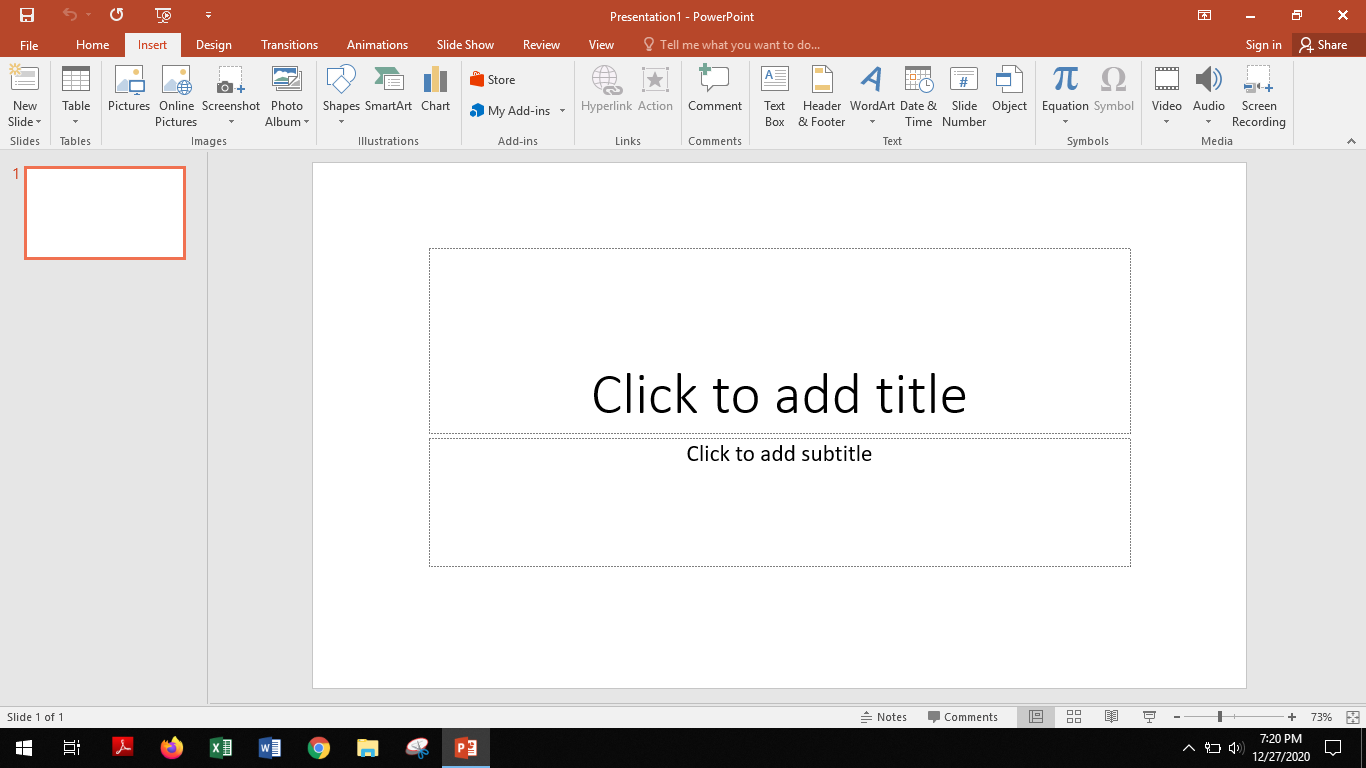
Task: Click the Sign in link
Action: point(1263,44)
